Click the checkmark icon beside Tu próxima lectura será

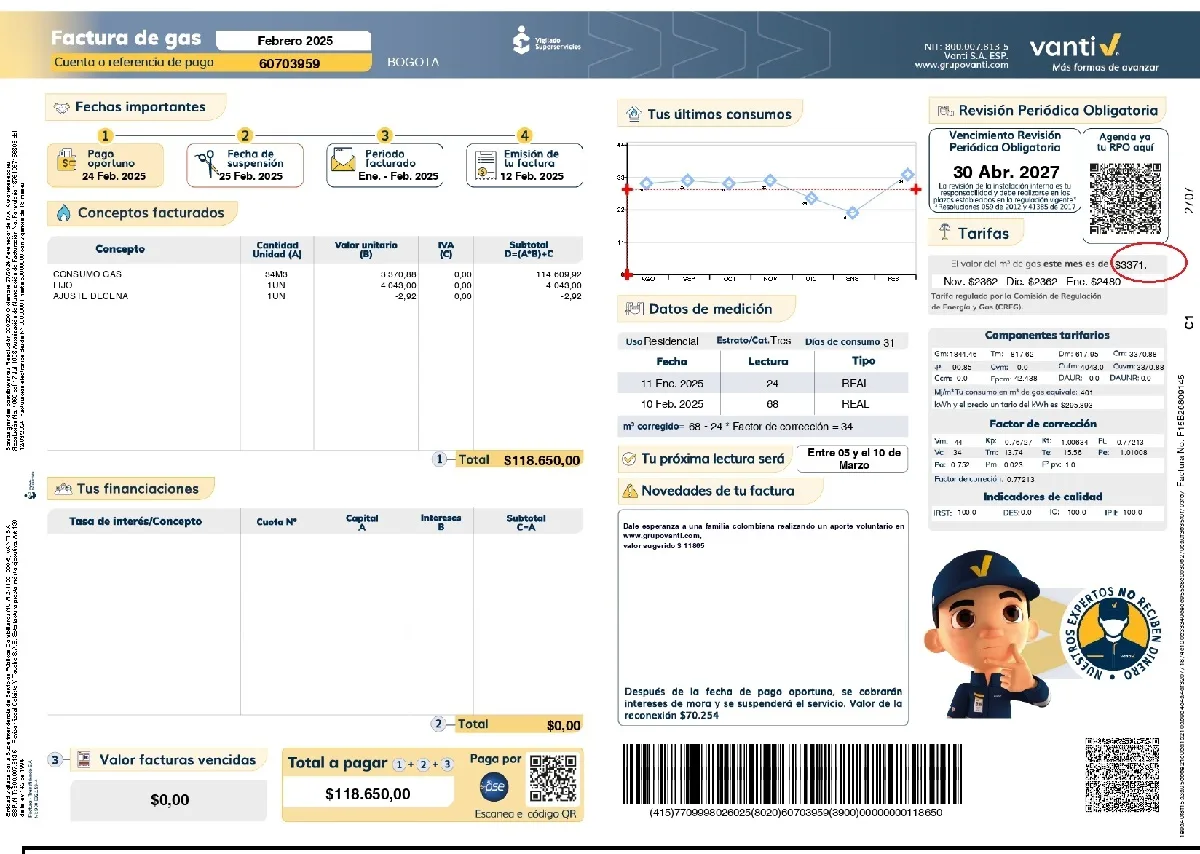click(629, 459)
